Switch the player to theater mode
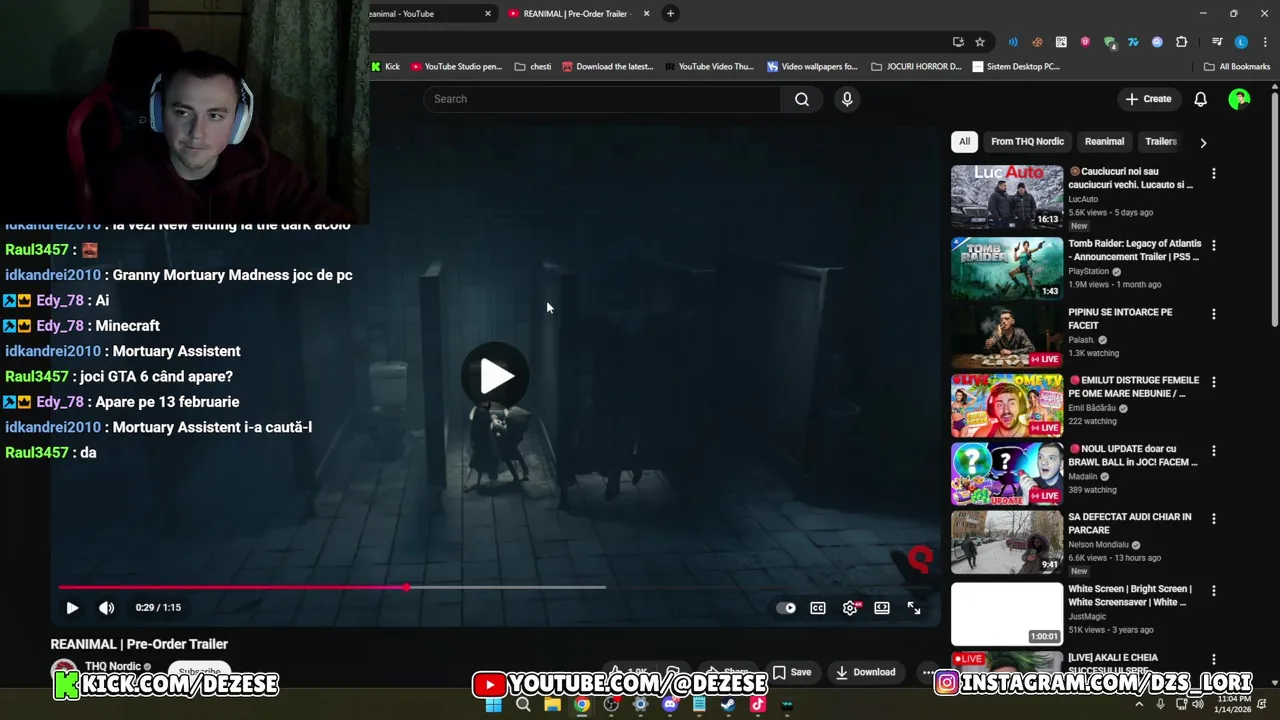1280x720 pixels. (x=882, y=608)
